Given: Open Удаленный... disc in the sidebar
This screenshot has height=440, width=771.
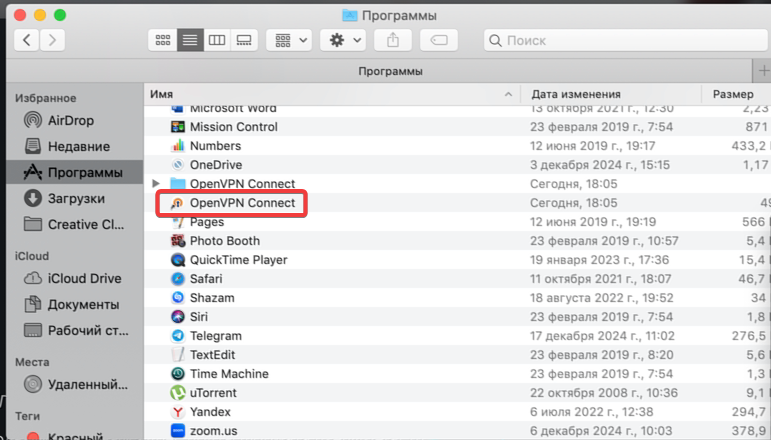Looking at the screenshot, I should coord(76,384).
